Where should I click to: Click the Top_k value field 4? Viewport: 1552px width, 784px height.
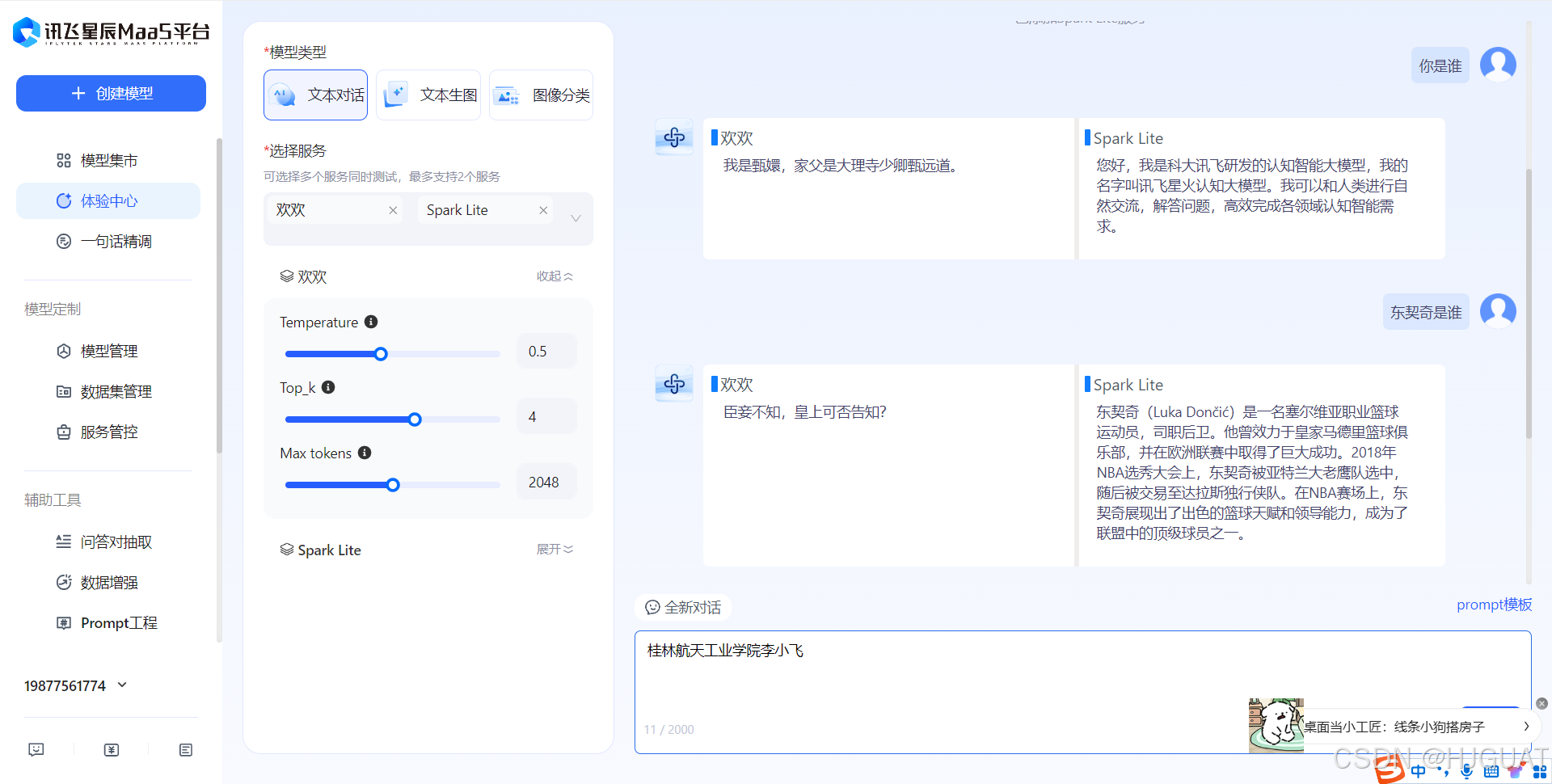point(546,417)
